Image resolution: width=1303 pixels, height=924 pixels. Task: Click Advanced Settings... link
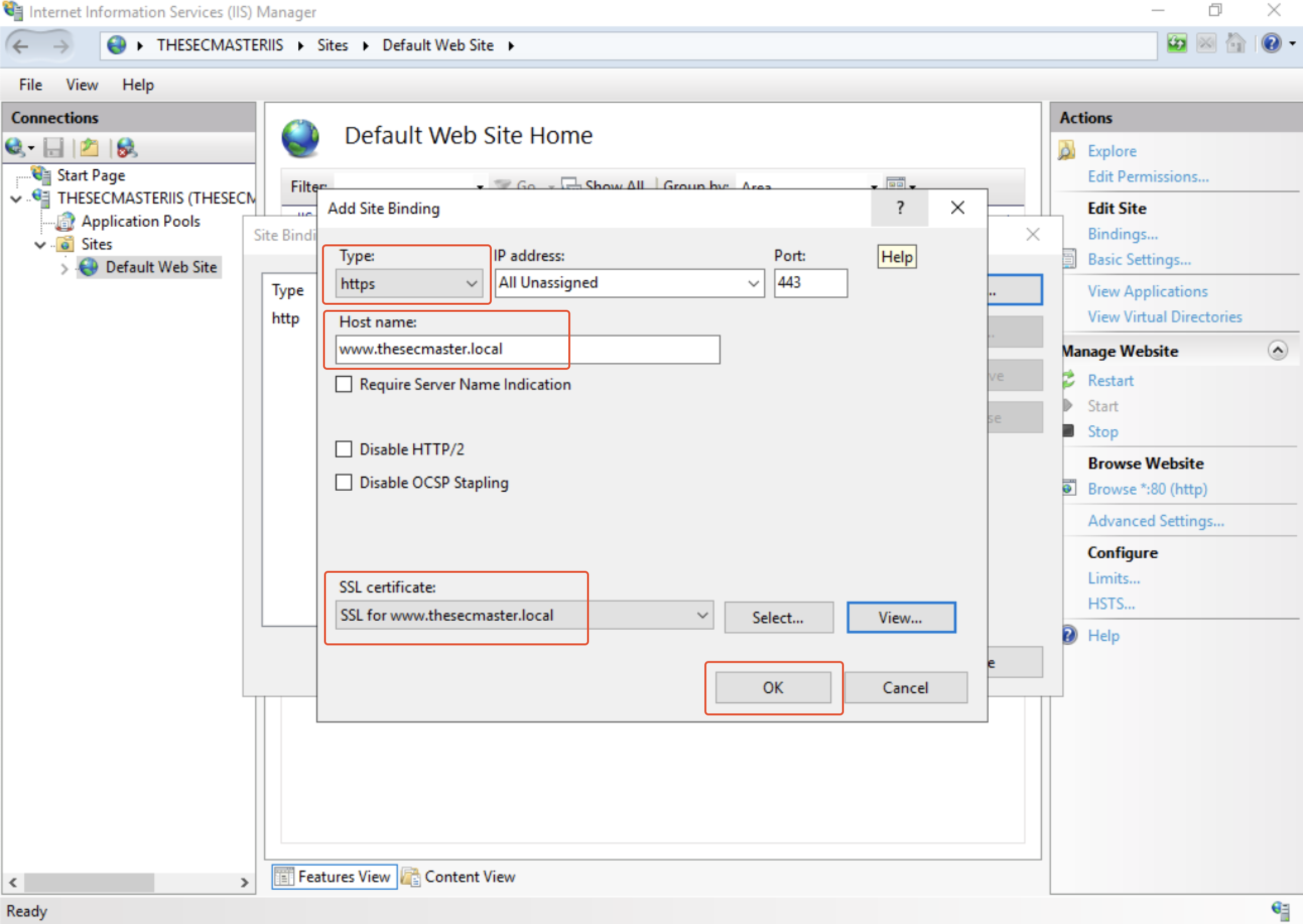(x=1156, y=521)
